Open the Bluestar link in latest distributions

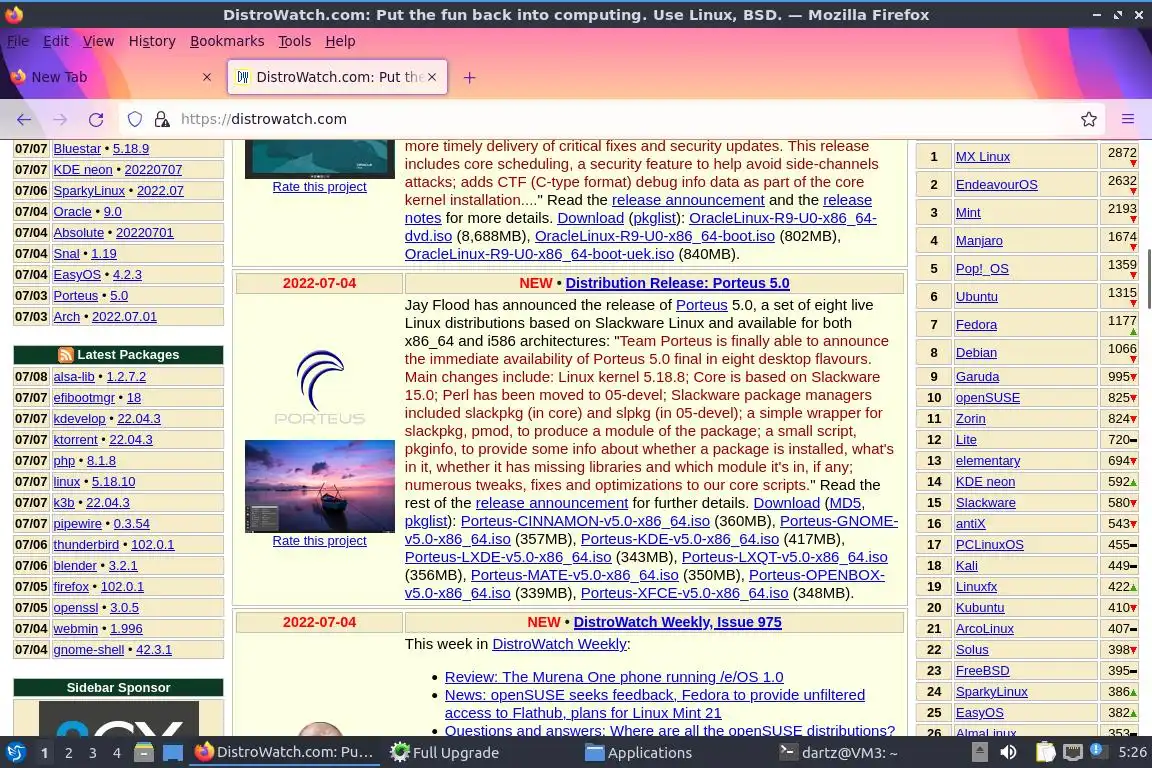77,148
